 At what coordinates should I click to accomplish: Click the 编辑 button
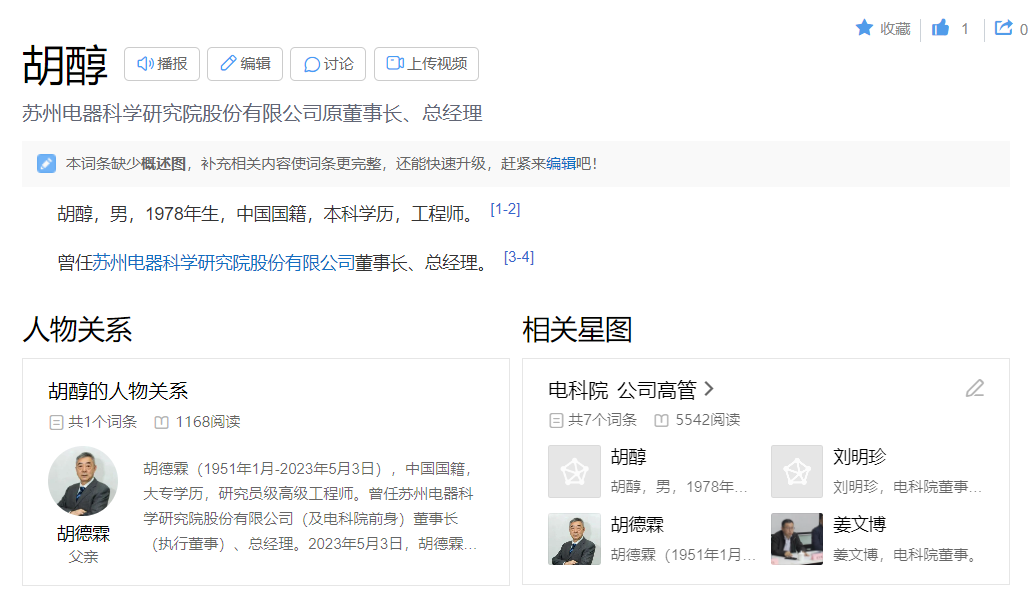click(x=245, y=64)
